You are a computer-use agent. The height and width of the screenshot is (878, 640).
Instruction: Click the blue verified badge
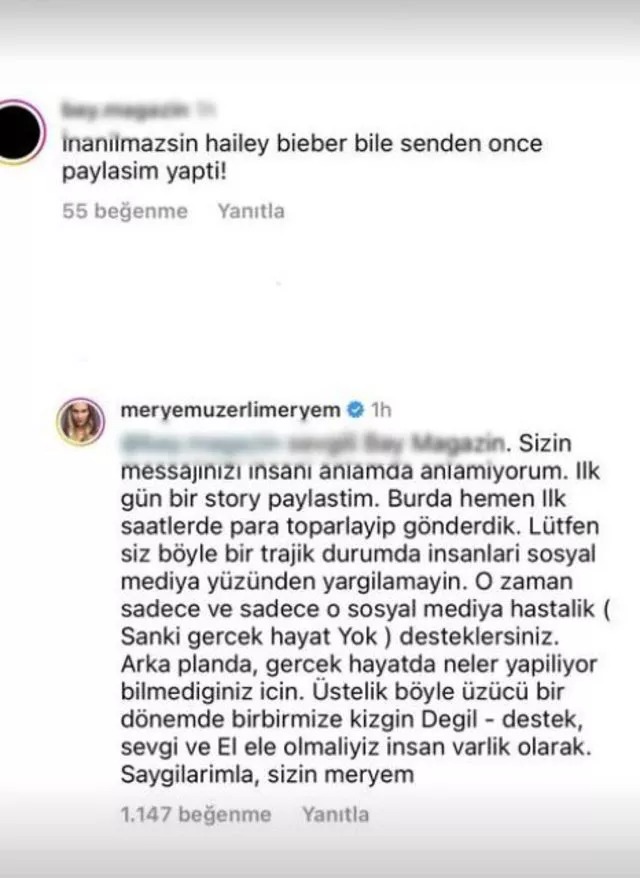tap(355, 410)
